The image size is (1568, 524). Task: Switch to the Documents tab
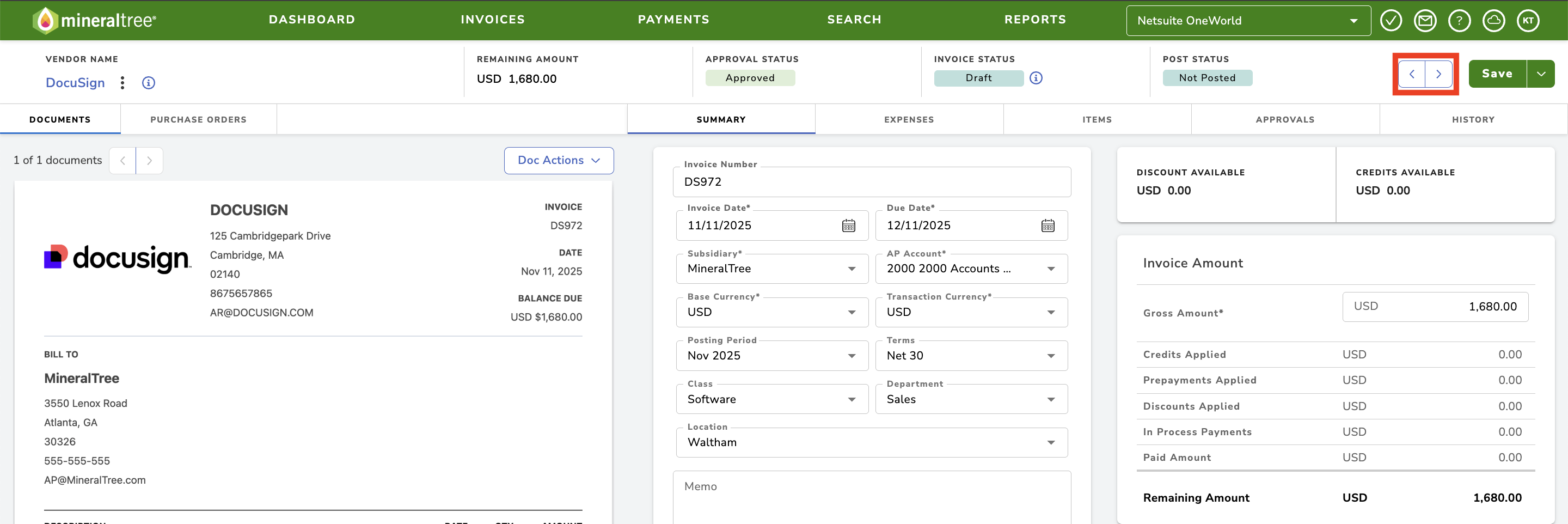[60, 119]
